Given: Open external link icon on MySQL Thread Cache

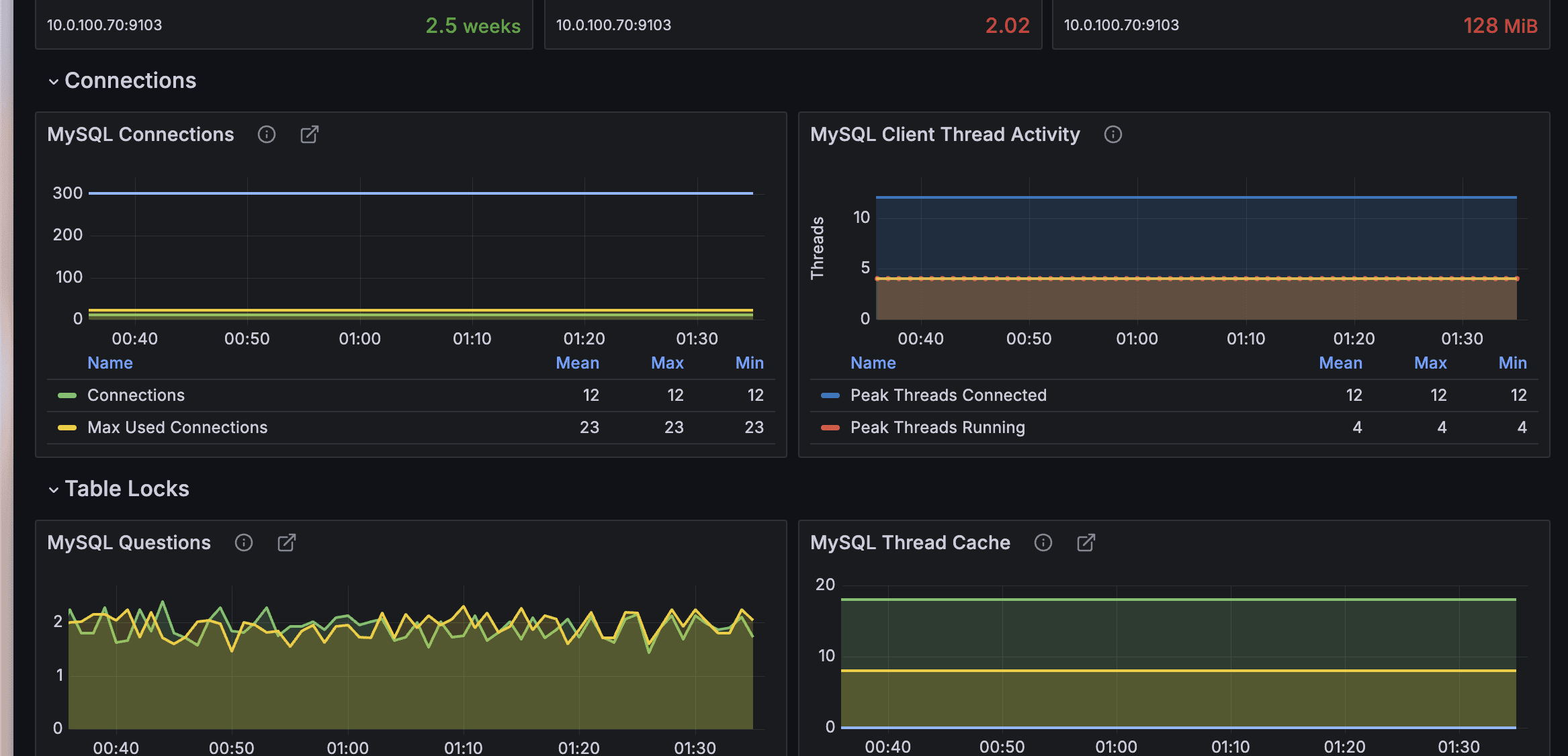Looking at the screenshot, I should [1086, 542].
